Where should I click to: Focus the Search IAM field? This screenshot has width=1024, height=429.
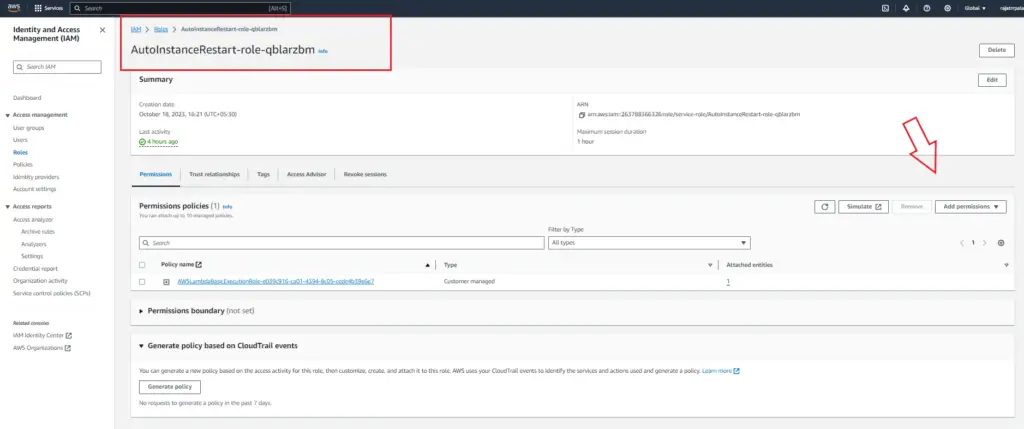(x=57, y=67)
